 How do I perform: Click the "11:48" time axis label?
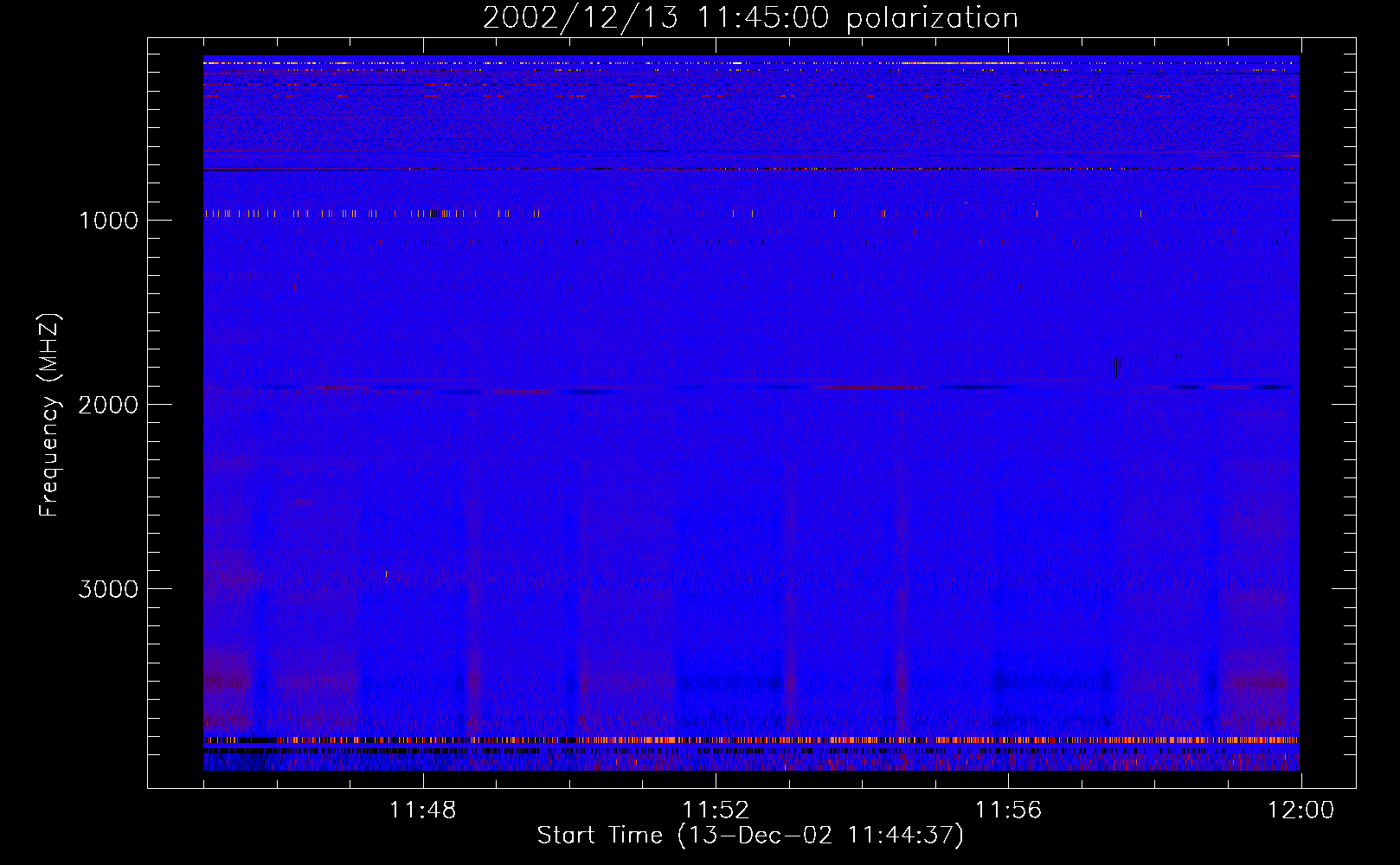click(422, 811)
